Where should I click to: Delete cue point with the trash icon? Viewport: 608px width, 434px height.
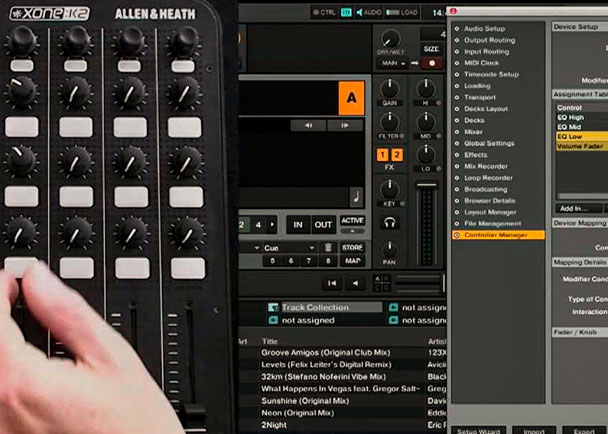click(328, 247)
